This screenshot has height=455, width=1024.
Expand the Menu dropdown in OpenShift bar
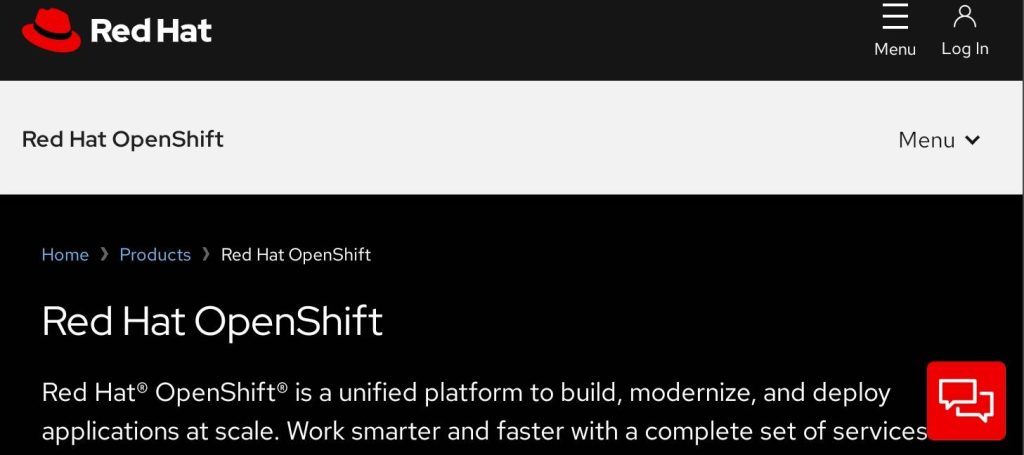(926, 140)
